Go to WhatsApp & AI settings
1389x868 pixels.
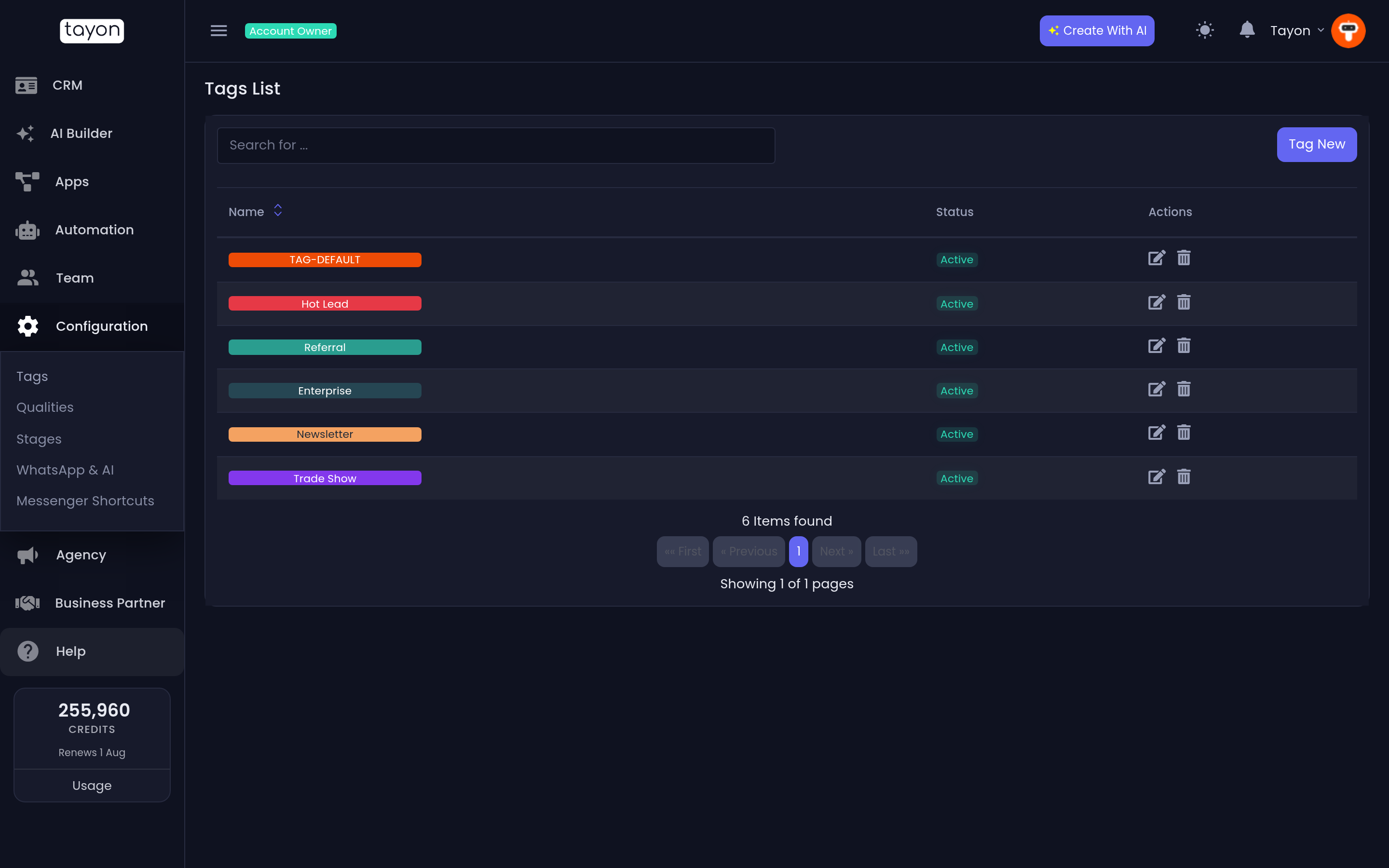(x=65, y=470)
